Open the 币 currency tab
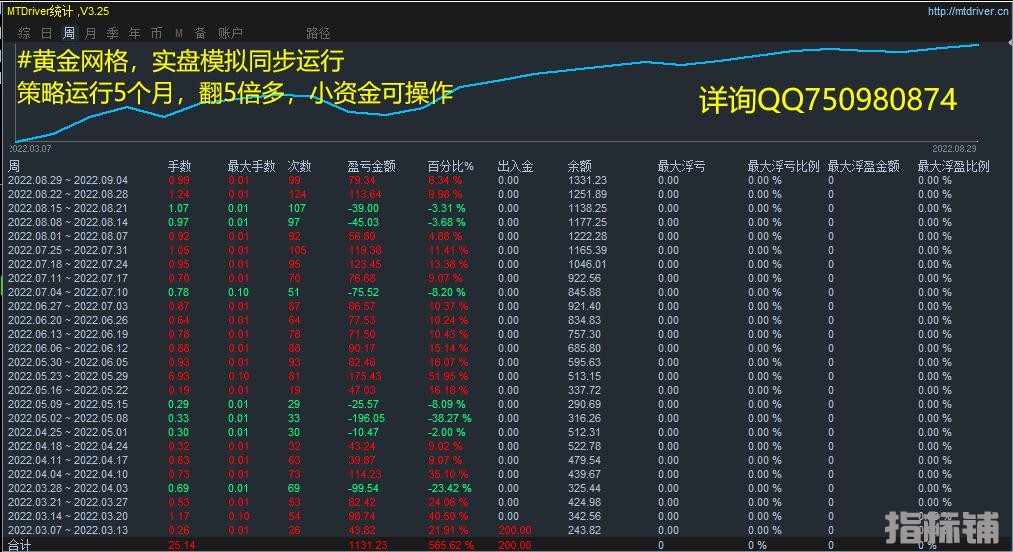This screenshot has width=1013, height=552. 156,33
